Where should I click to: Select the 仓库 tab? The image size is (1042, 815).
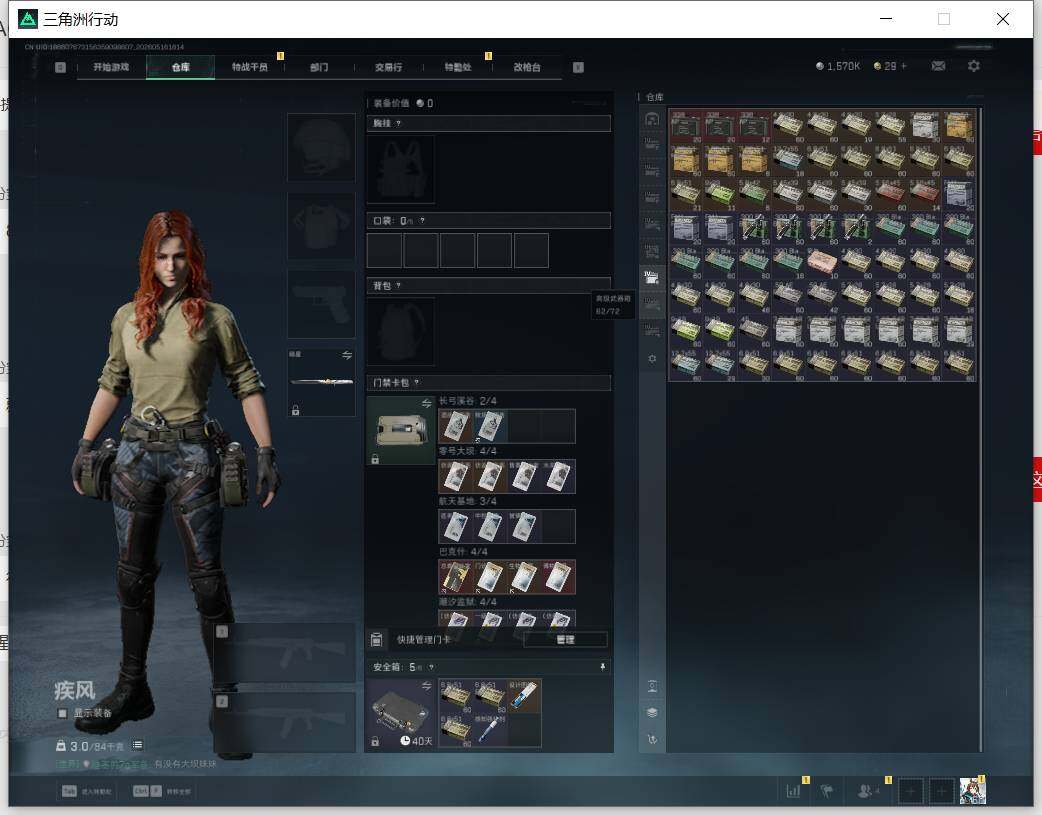coord(181,67)
